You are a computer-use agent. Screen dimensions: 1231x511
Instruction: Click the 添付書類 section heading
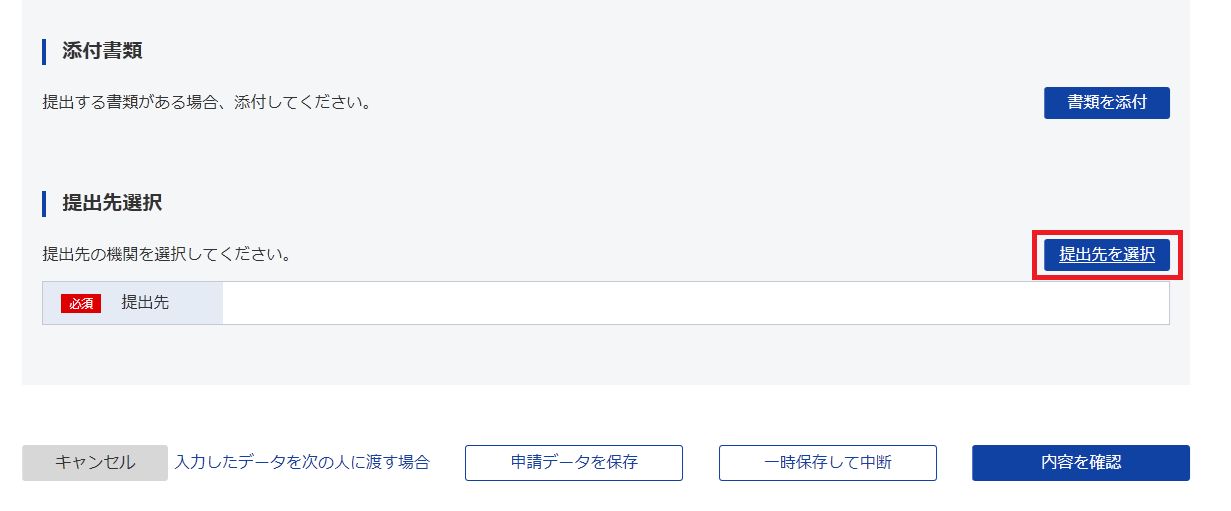click(x=102, y=51)
